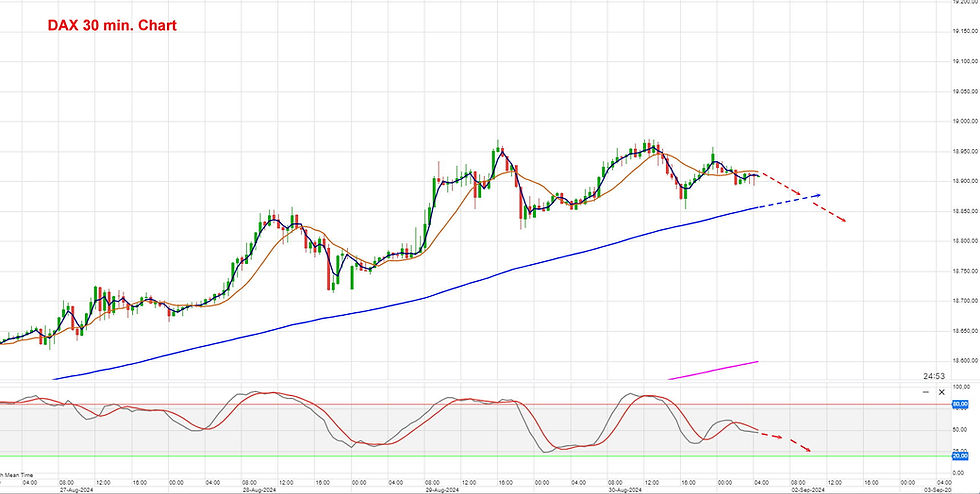980x494 pixels.
Task: Click the 18,650.00 price axis label
Action: [964, 331]
